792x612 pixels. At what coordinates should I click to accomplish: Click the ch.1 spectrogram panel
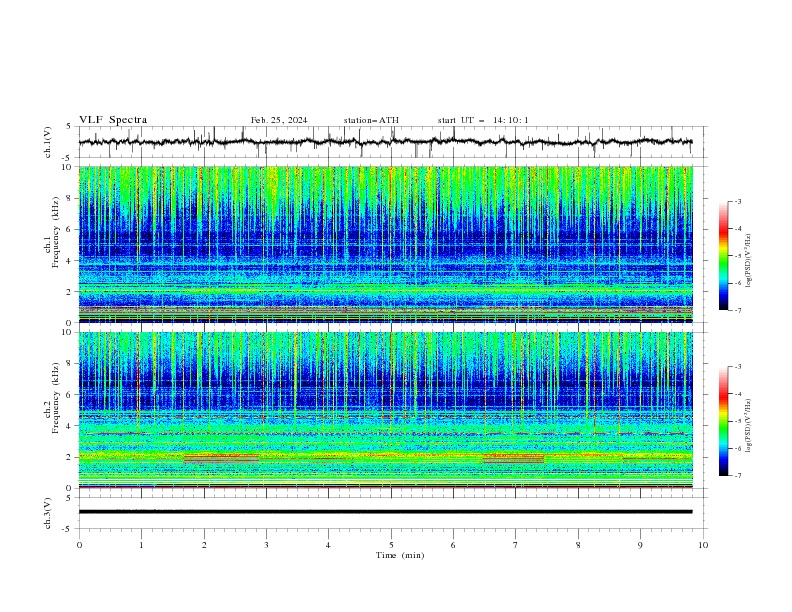[386, 244]
